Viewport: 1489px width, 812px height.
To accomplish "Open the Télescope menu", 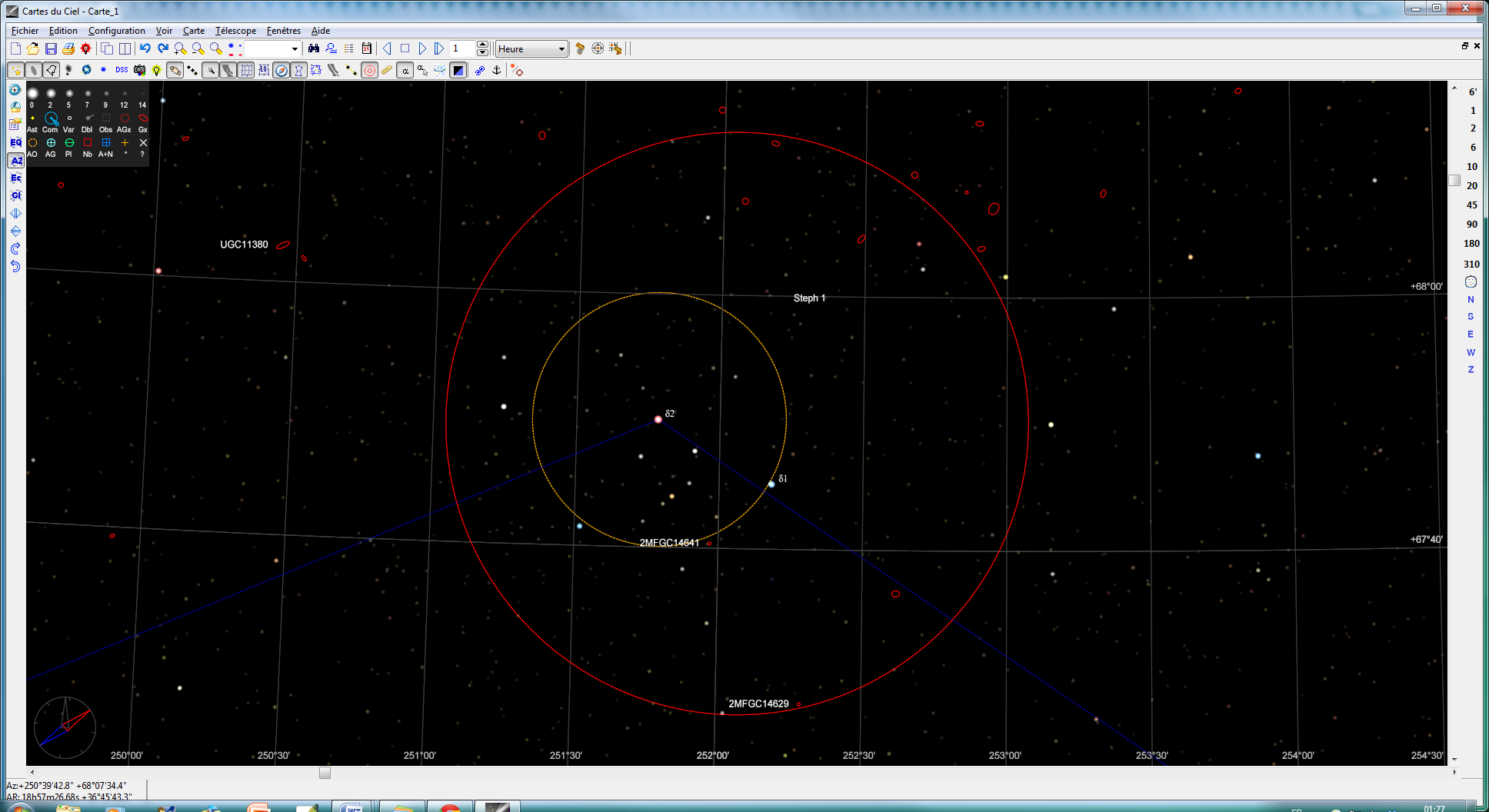I will pos(235,31).
